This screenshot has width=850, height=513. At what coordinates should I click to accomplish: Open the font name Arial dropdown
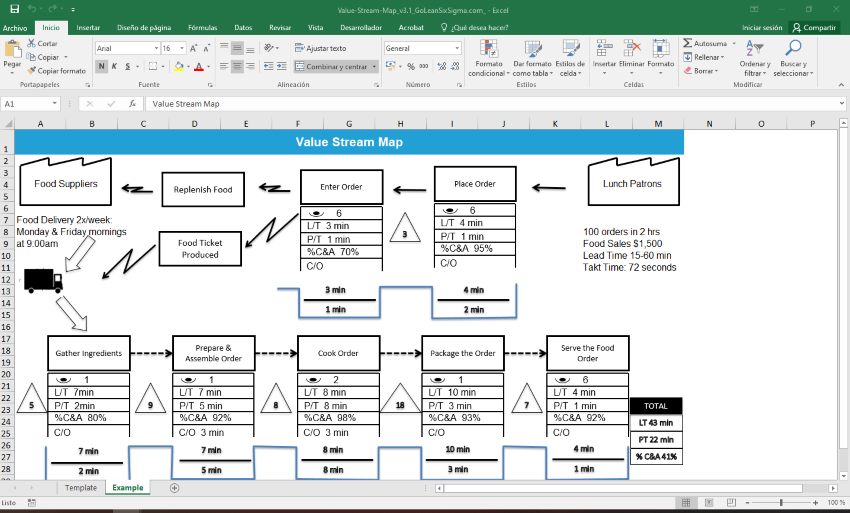coord(156,48)
